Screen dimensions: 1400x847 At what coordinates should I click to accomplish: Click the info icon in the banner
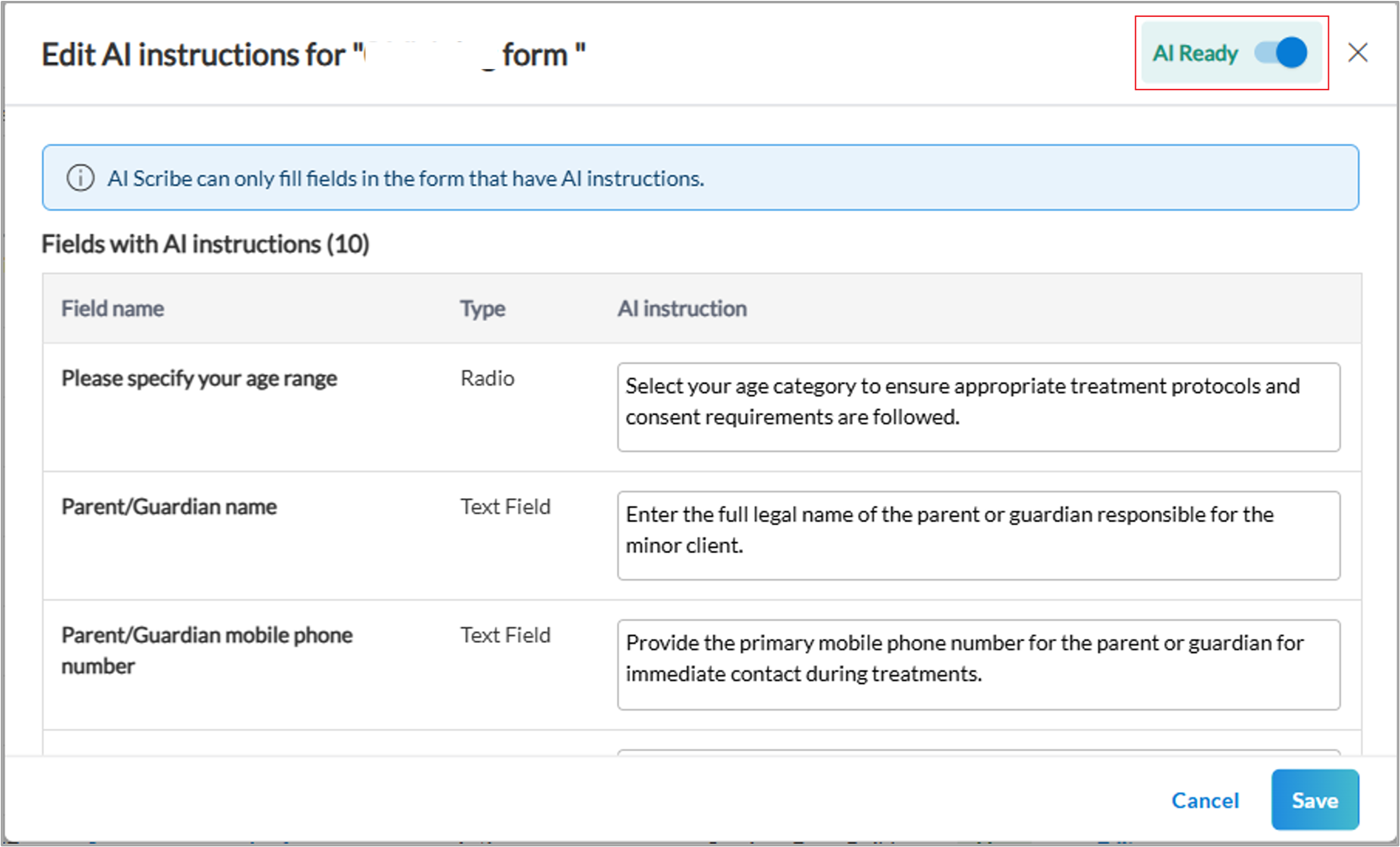tap(81, 178)
